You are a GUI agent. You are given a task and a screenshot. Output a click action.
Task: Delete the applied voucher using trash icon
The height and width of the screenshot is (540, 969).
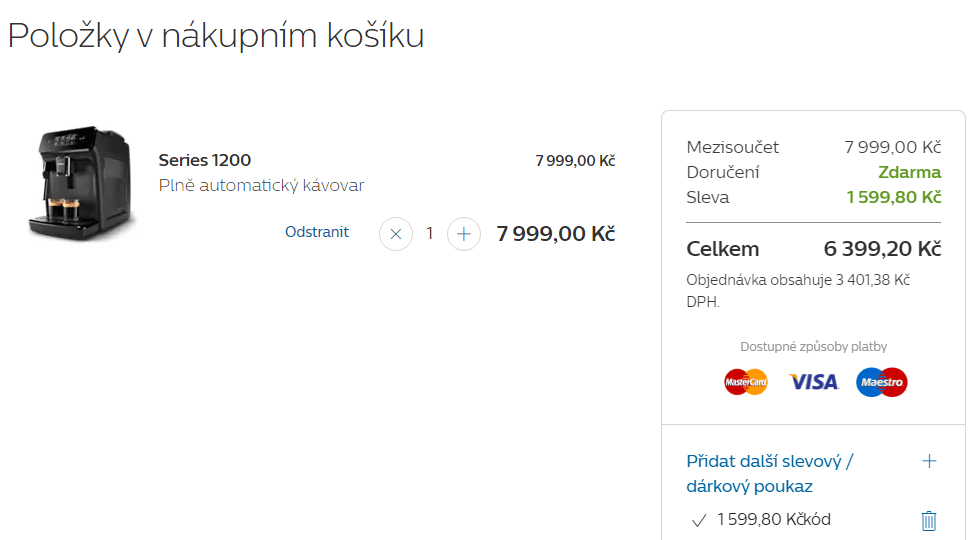point(929,520)
